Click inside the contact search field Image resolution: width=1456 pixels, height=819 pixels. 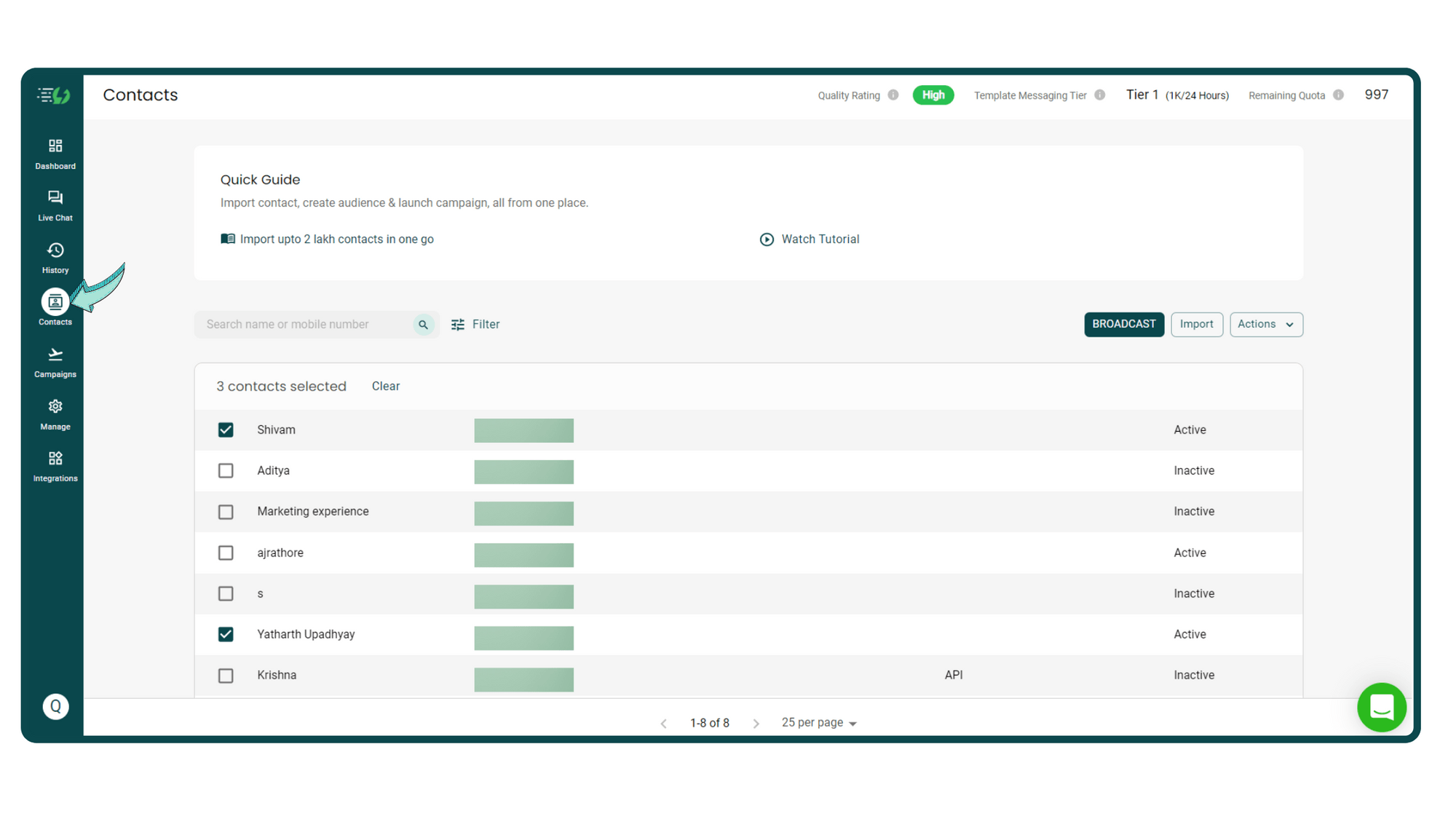tap(306, 324)
